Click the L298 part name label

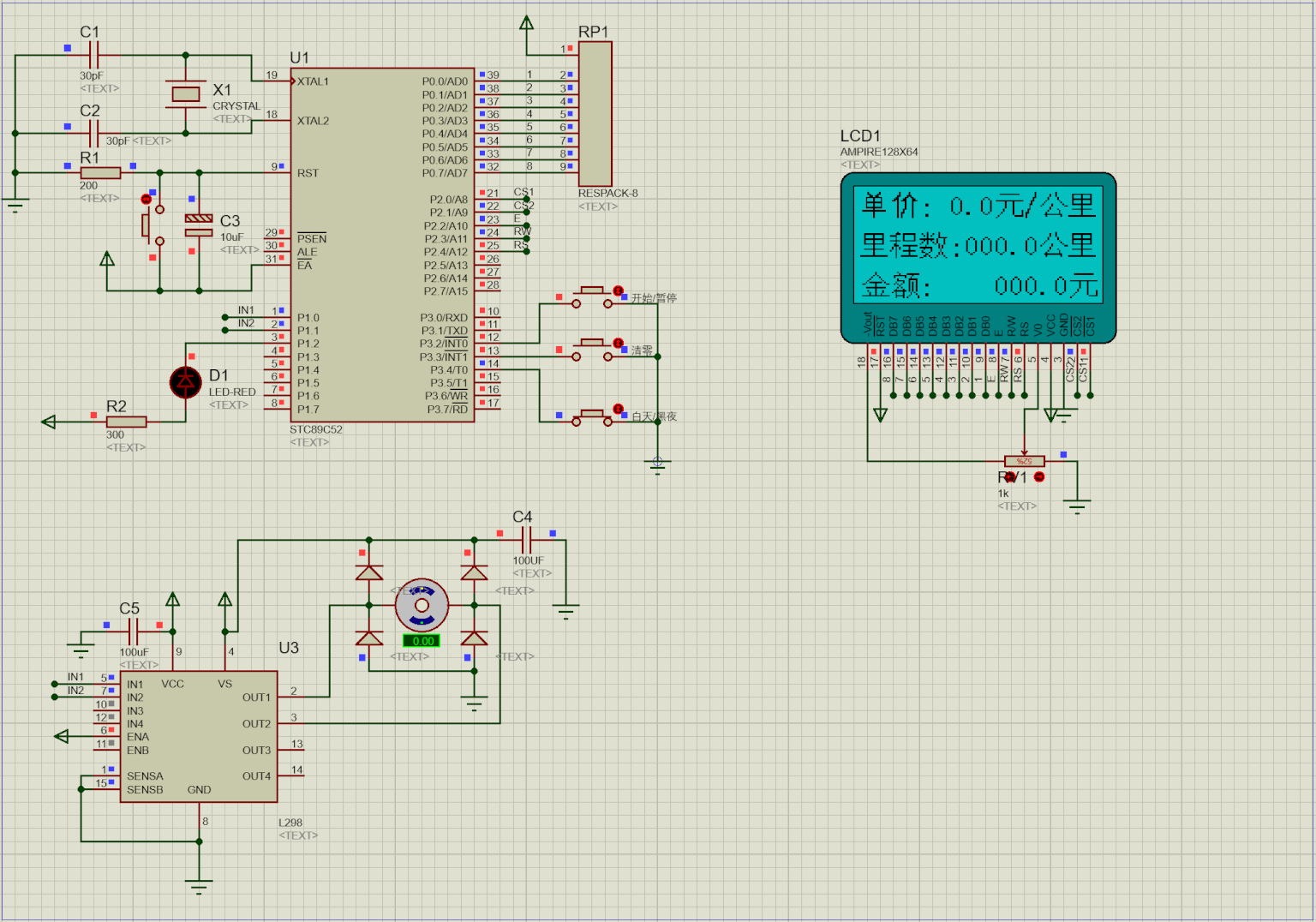click(290, 823)
